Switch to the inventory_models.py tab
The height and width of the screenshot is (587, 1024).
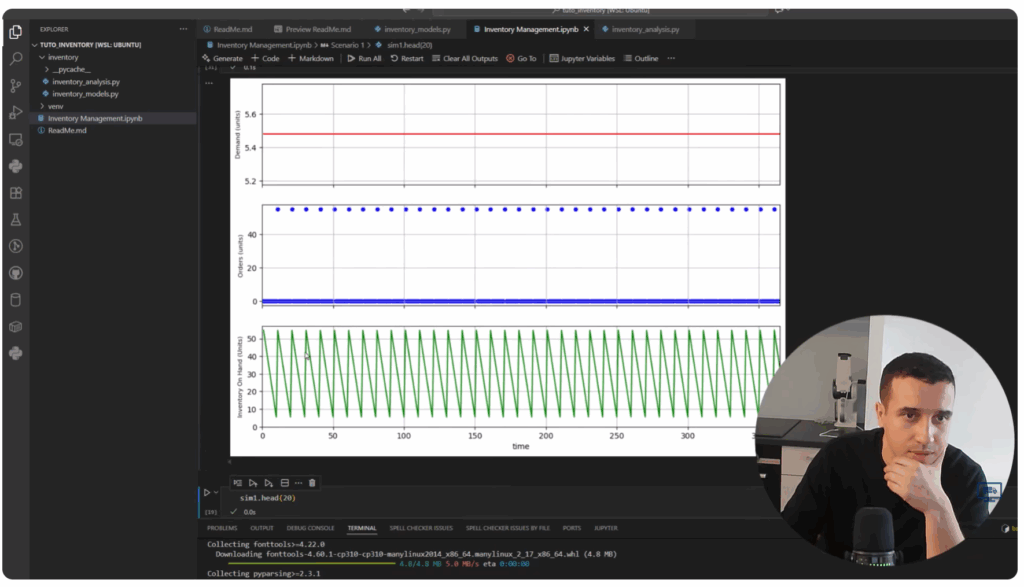417,29
